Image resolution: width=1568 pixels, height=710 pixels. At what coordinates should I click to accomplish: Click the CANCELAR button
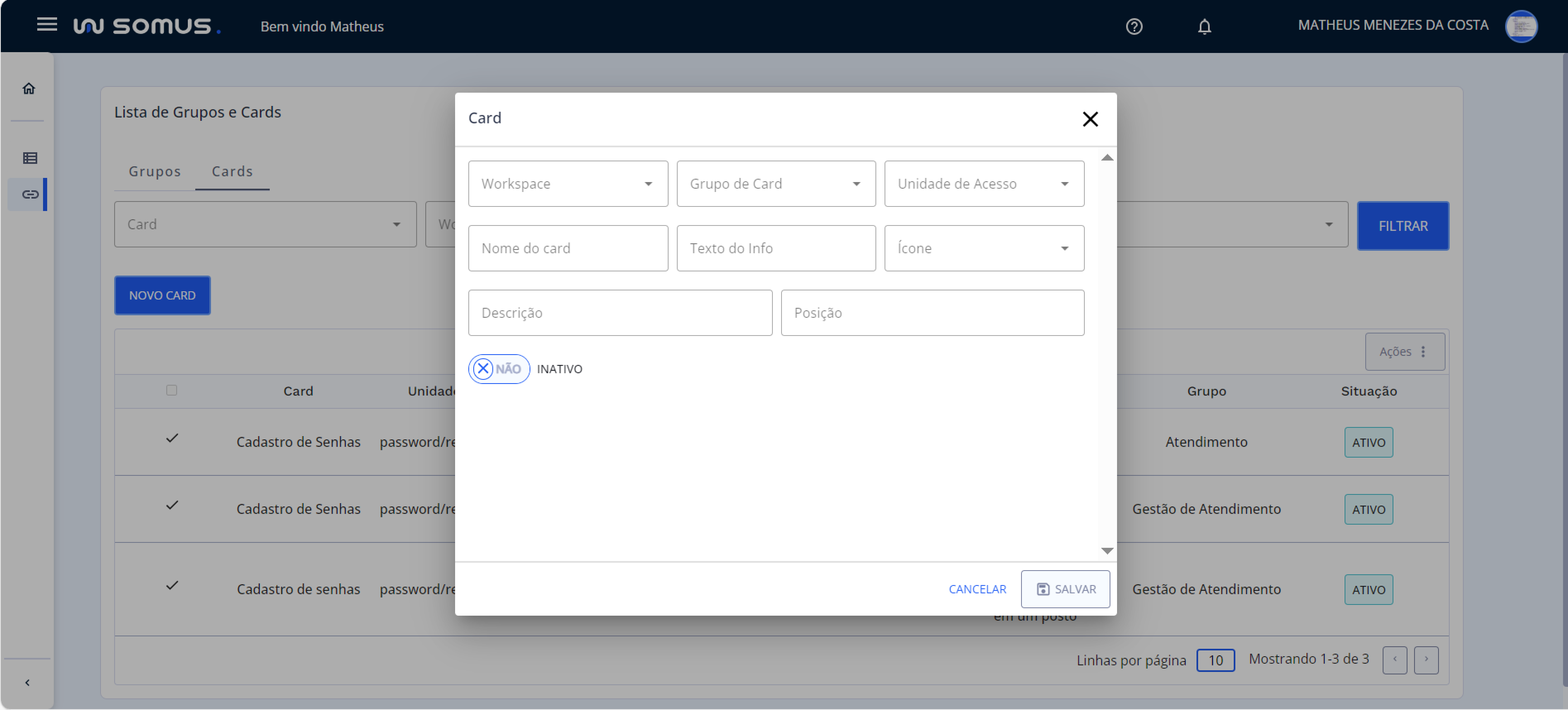(977, 588)
